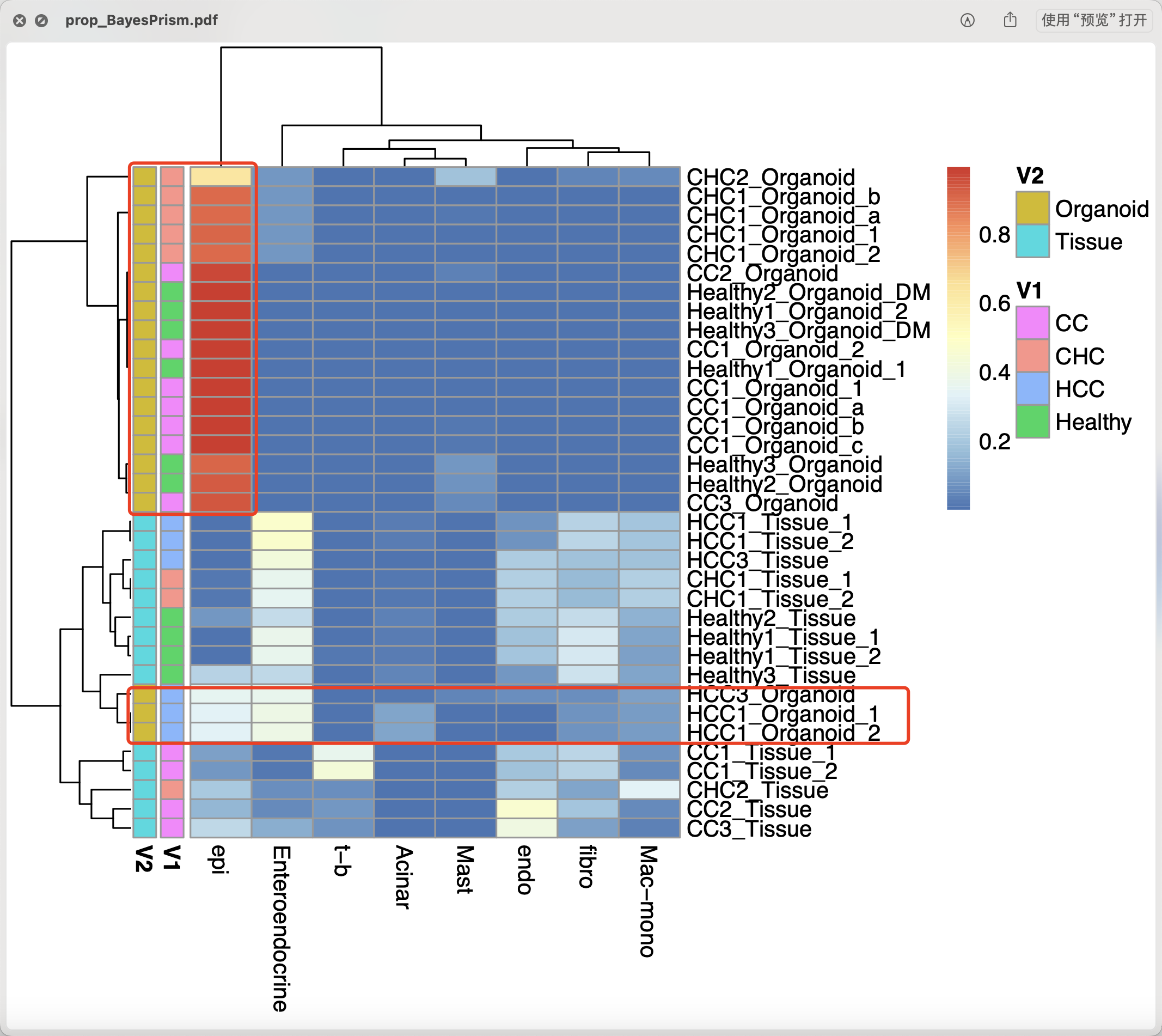The height and width of the screenshot is (1036, 1162).
Task: Click the prop_BayesPrism.pdf title text
Action: [141, 21]
